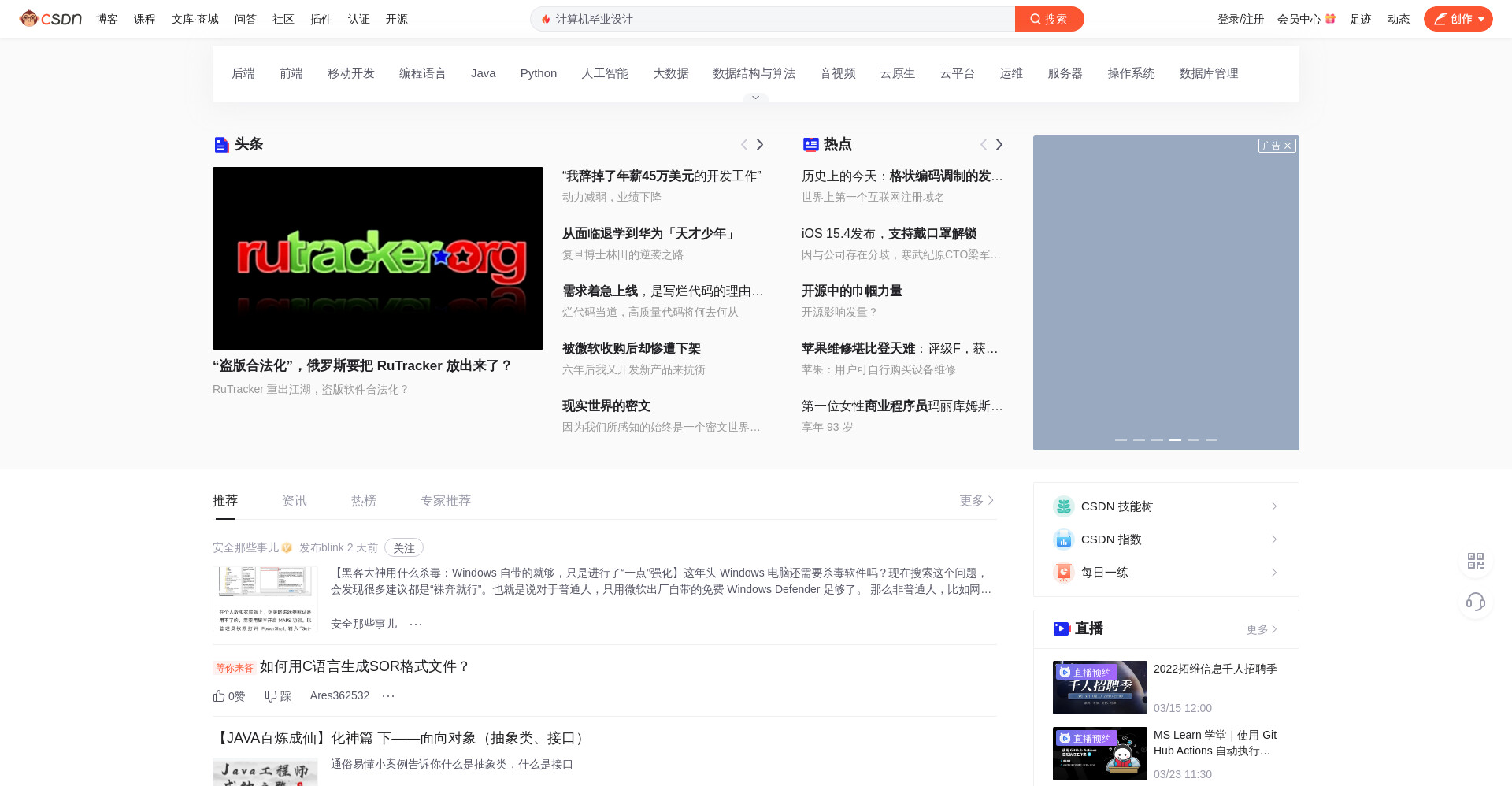
Task: Select the Python category
Action: [x=539, y=73]
